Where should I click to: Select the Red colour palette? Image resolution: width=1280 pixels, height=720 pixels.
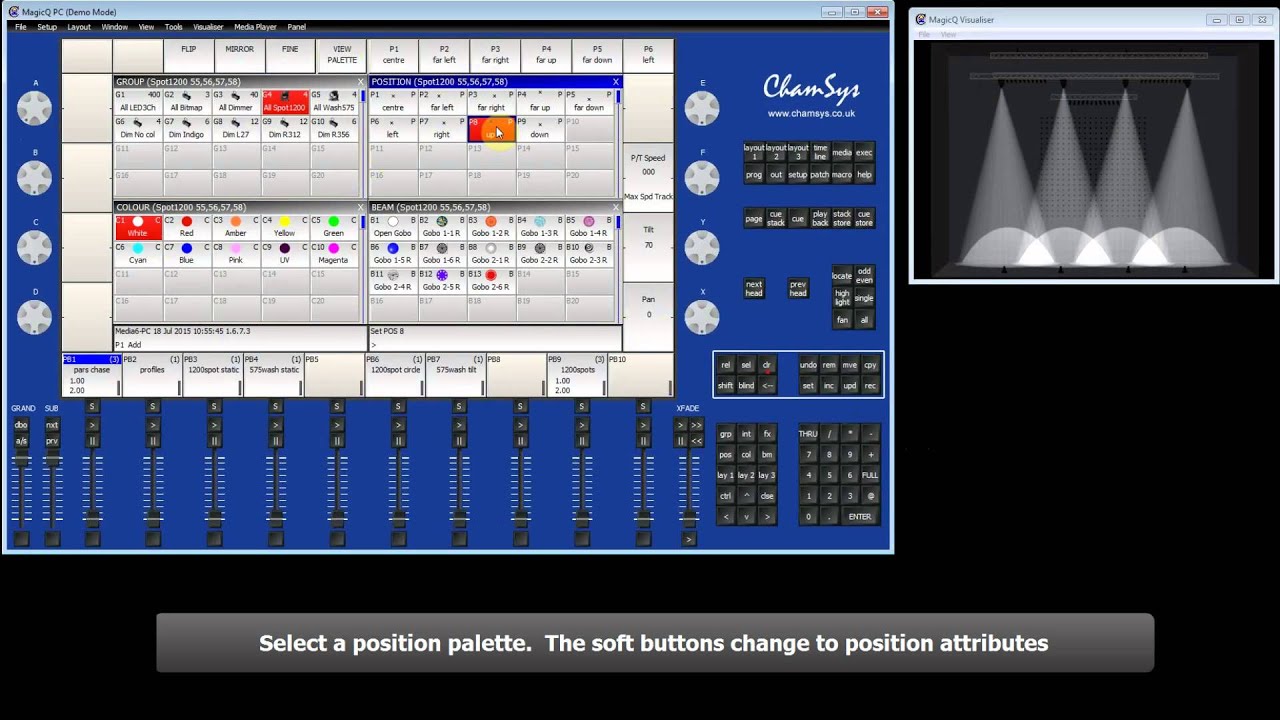click(186, 227)
